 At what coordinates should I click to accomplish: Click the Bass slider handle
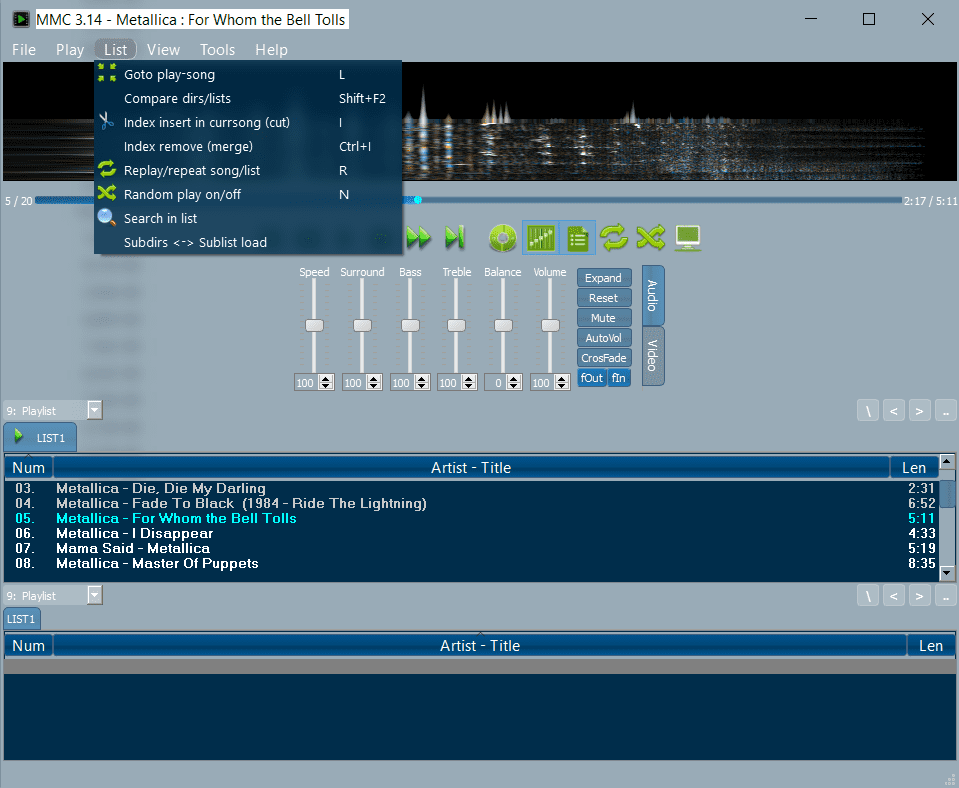click(x=410, y=325)
